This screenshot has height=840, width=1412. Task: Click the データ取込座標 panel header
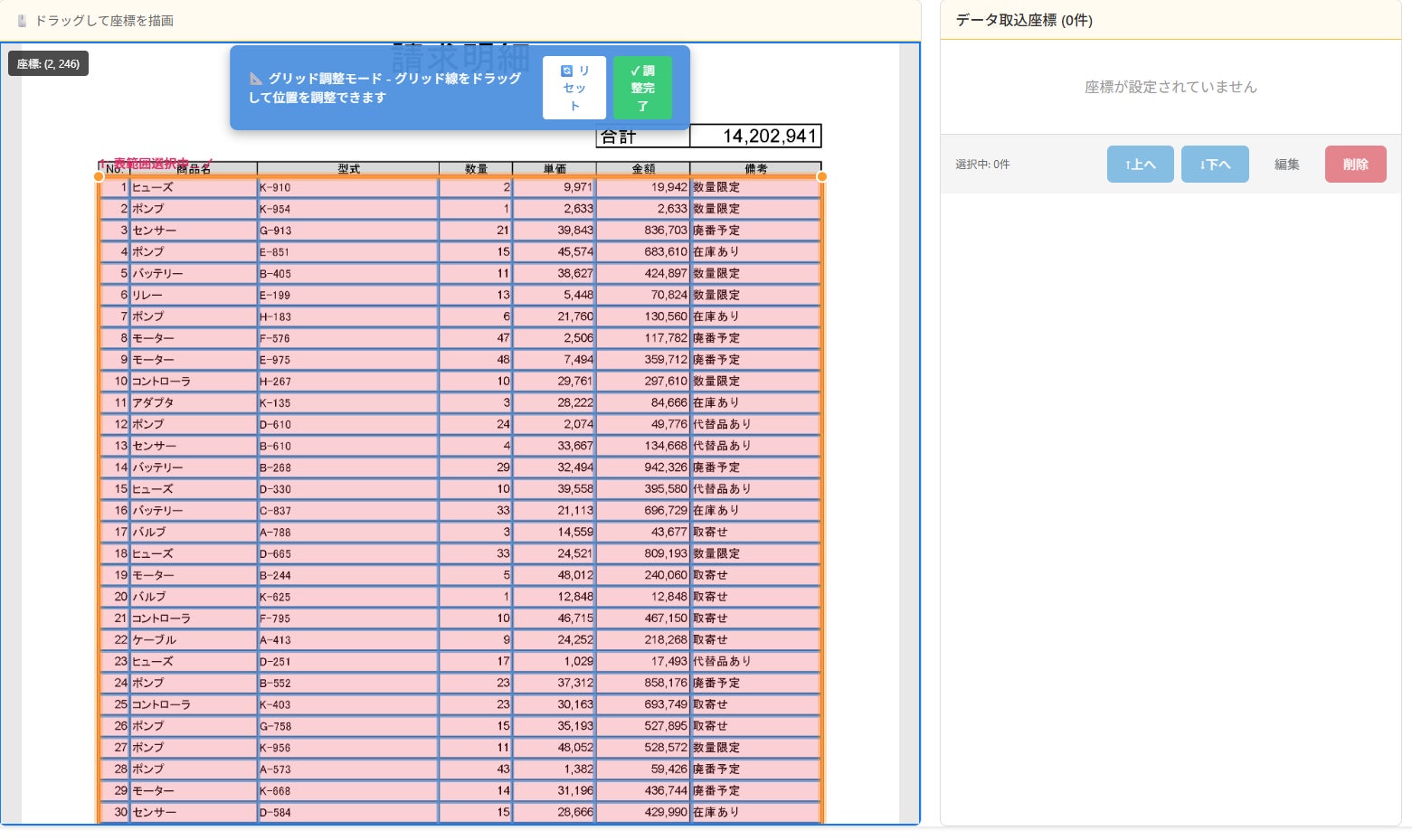(x=1024, y=20)
